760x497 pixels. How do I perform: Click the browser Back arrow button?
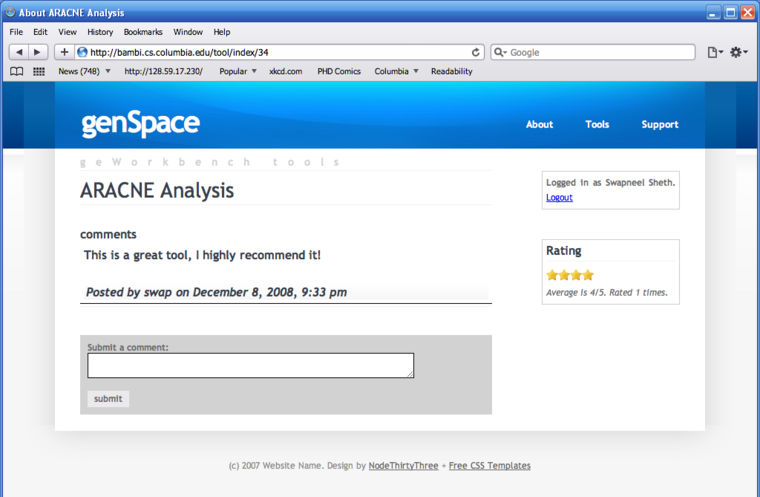pos(19,52)
